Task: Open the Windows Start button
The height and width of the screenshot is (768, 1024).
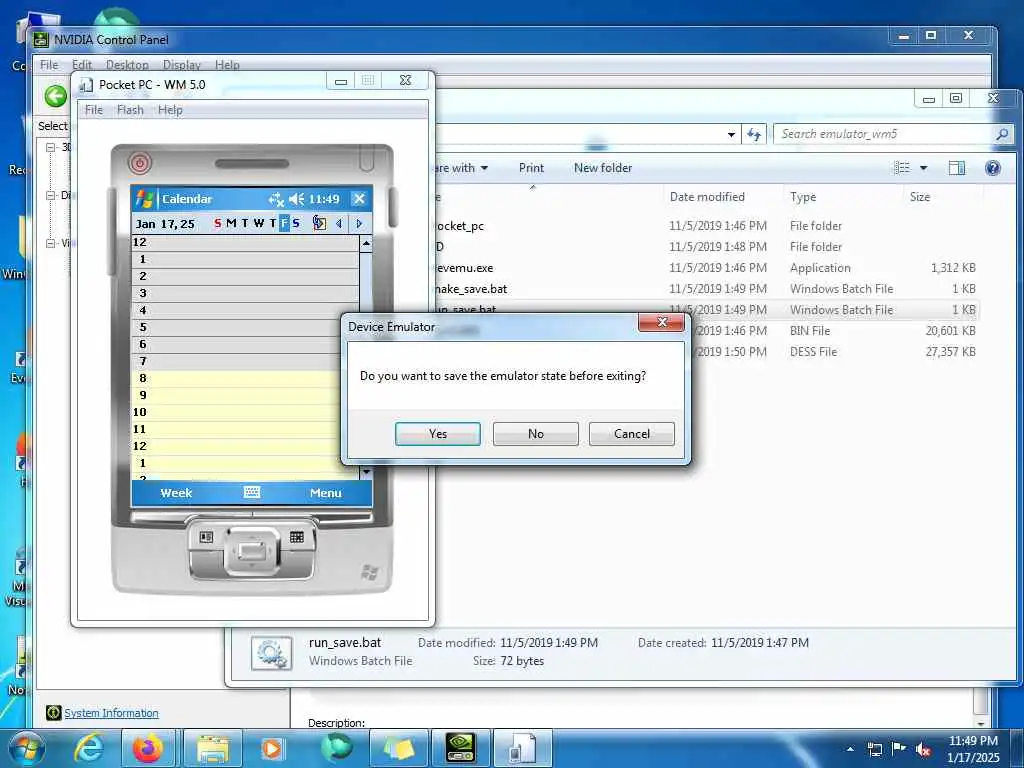Action: (x=27, y=748)
